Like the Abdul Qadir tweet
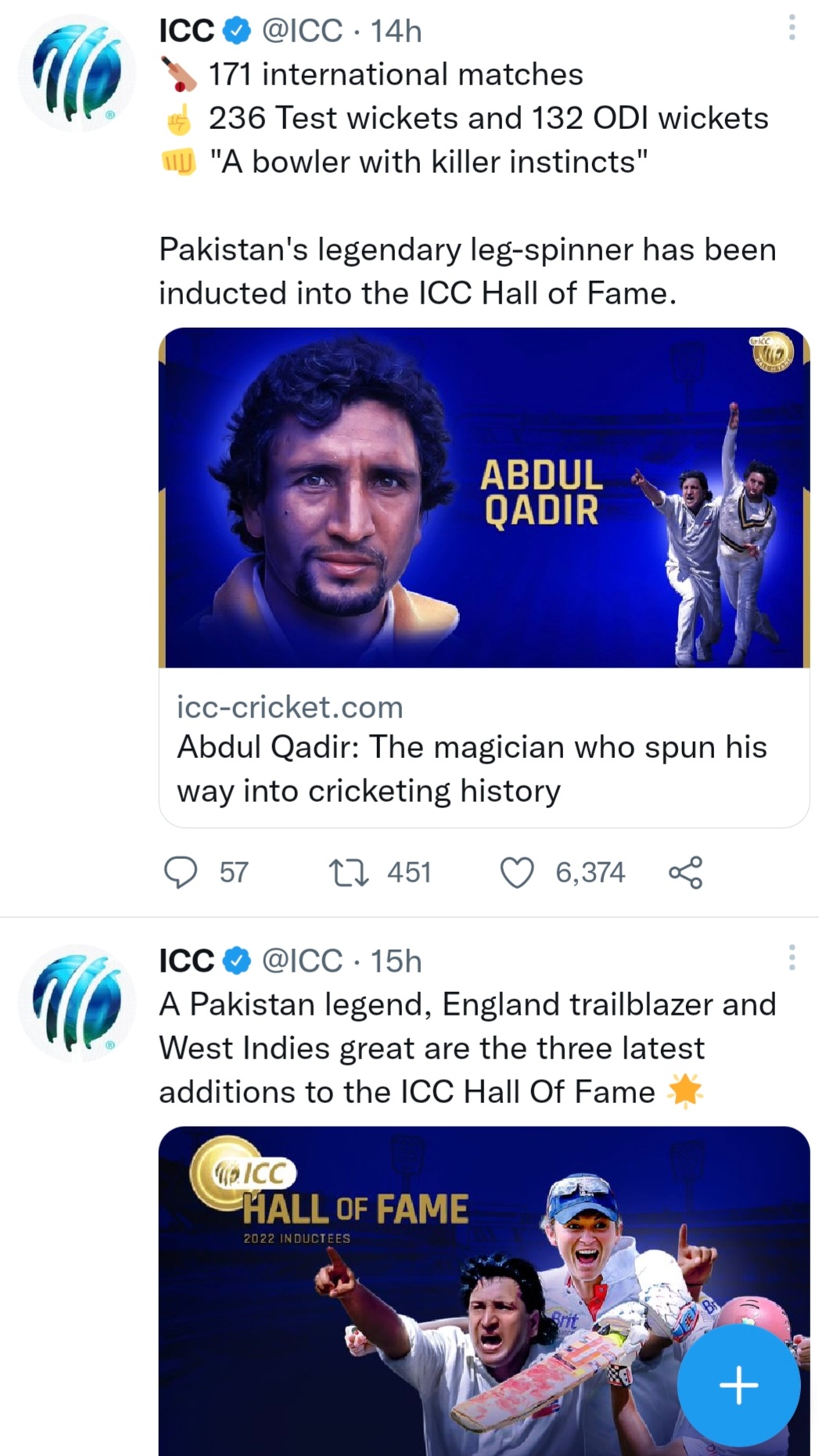This screenshot has height=1456, width=819. [x=517, y=872]
